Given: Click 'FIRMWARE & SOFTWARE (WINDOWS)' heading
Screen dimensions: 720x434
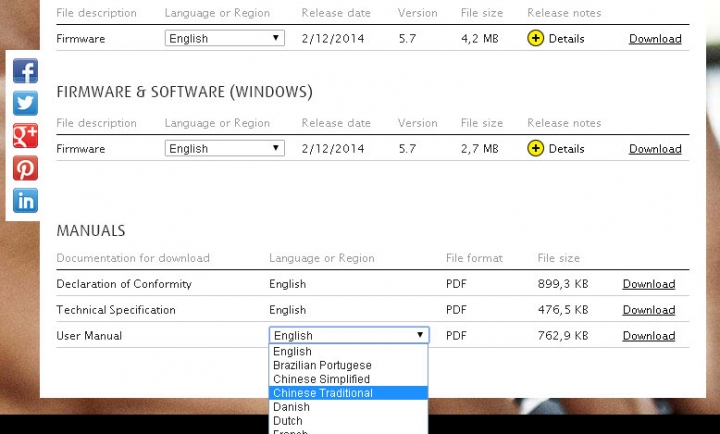Looking at the screenshot, I should 184,92.
